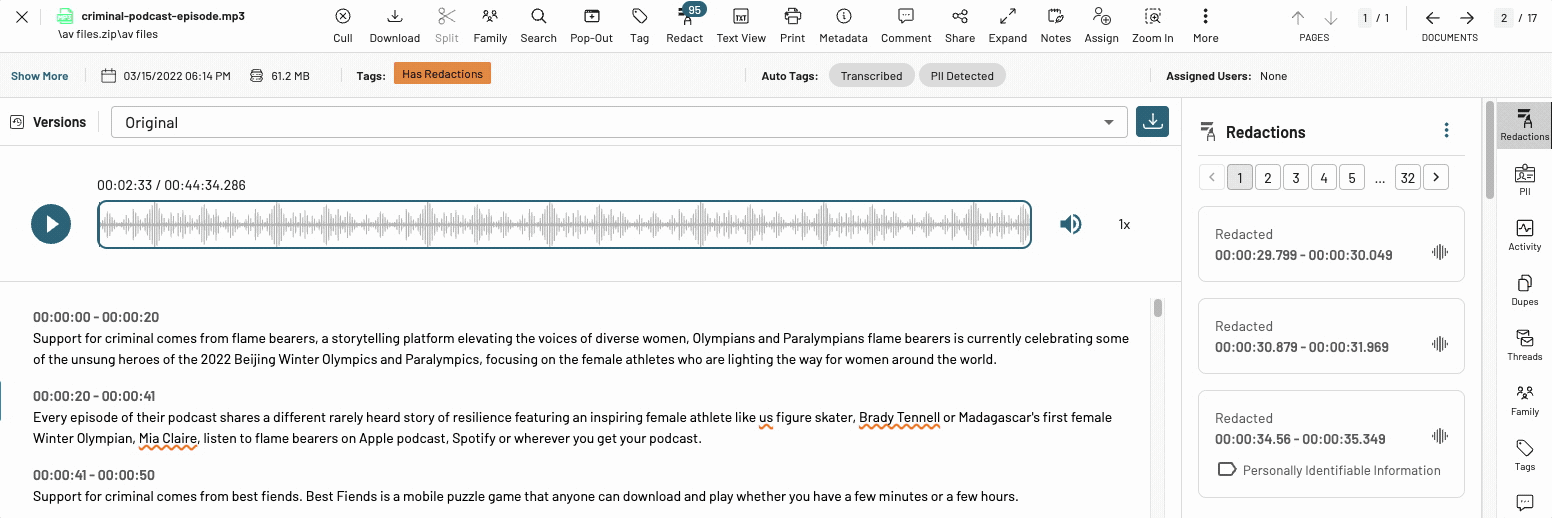Viewport: 1552px width, 518px height.
Task: Click the transcript scrollbar thumb
Action: (1158, 308)
